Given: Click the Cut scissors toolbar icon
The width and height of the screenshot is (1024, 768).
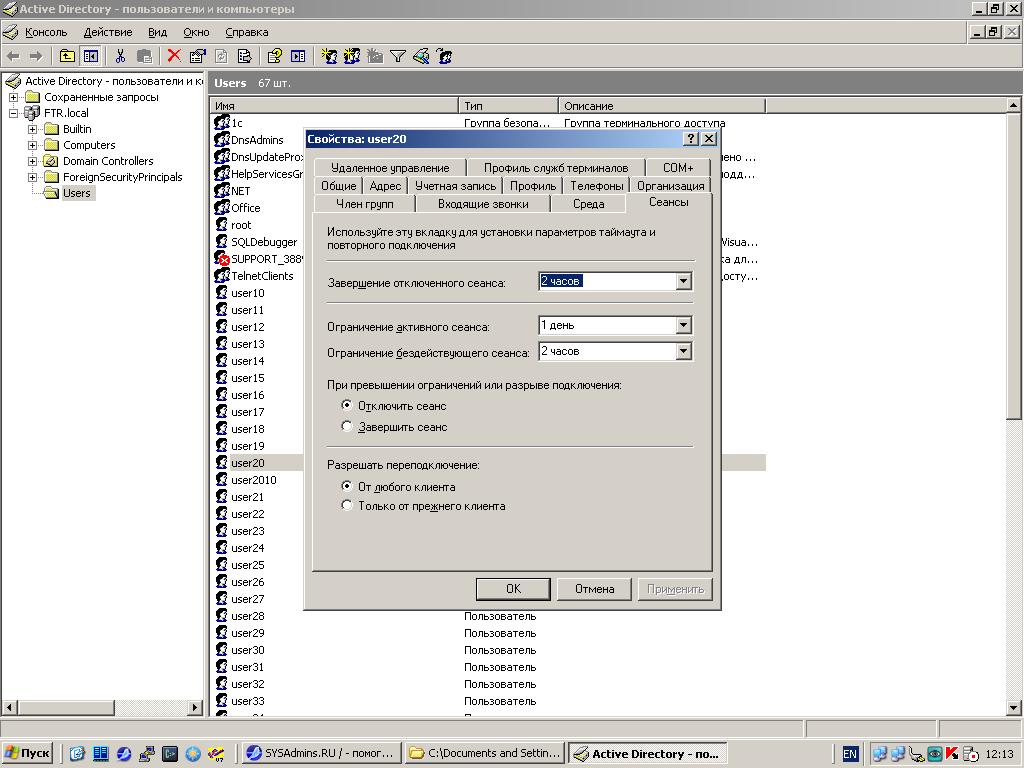Looking at the screenshot, I should click(120, 56).
